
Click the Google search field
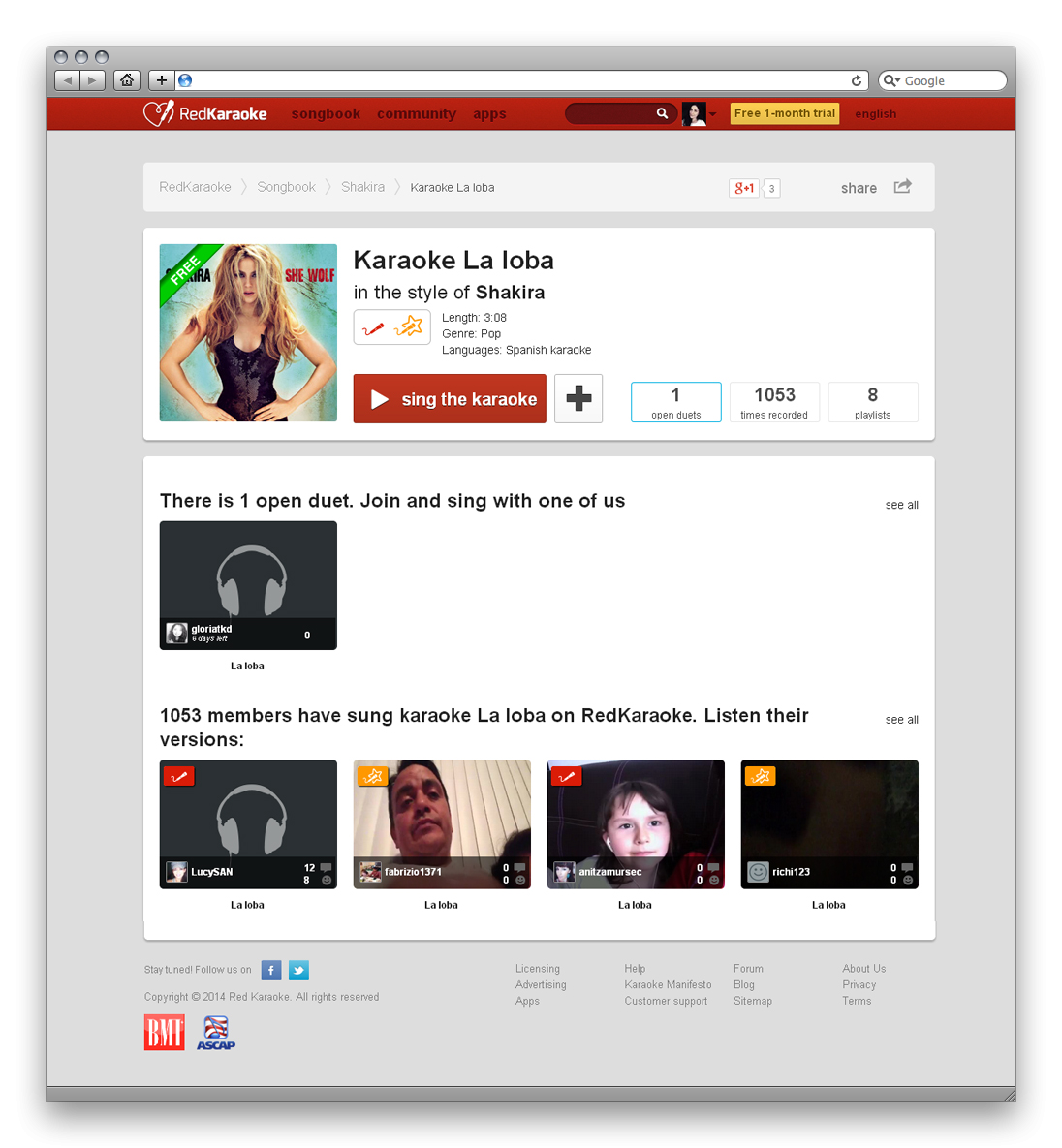(x=943, y=80)
